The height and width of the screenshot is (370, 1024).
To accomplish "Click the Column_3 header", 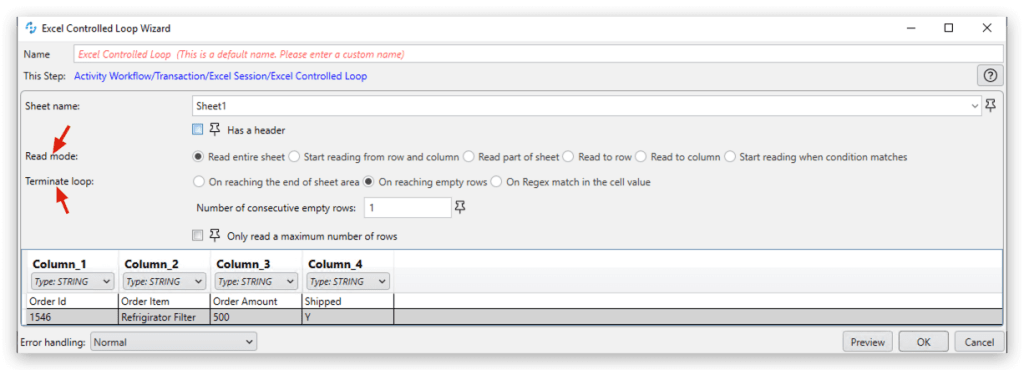I will (243, 264).
